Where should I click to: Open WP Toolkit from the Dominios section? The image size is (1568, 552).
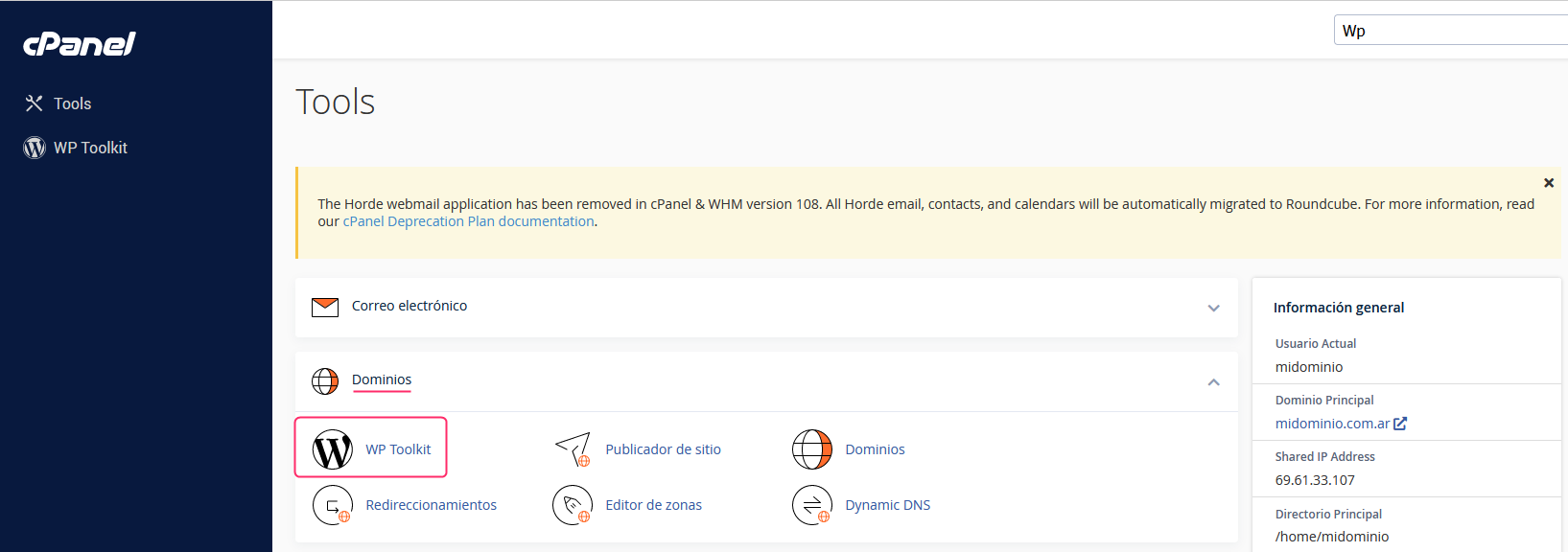(x=371, y=448)
